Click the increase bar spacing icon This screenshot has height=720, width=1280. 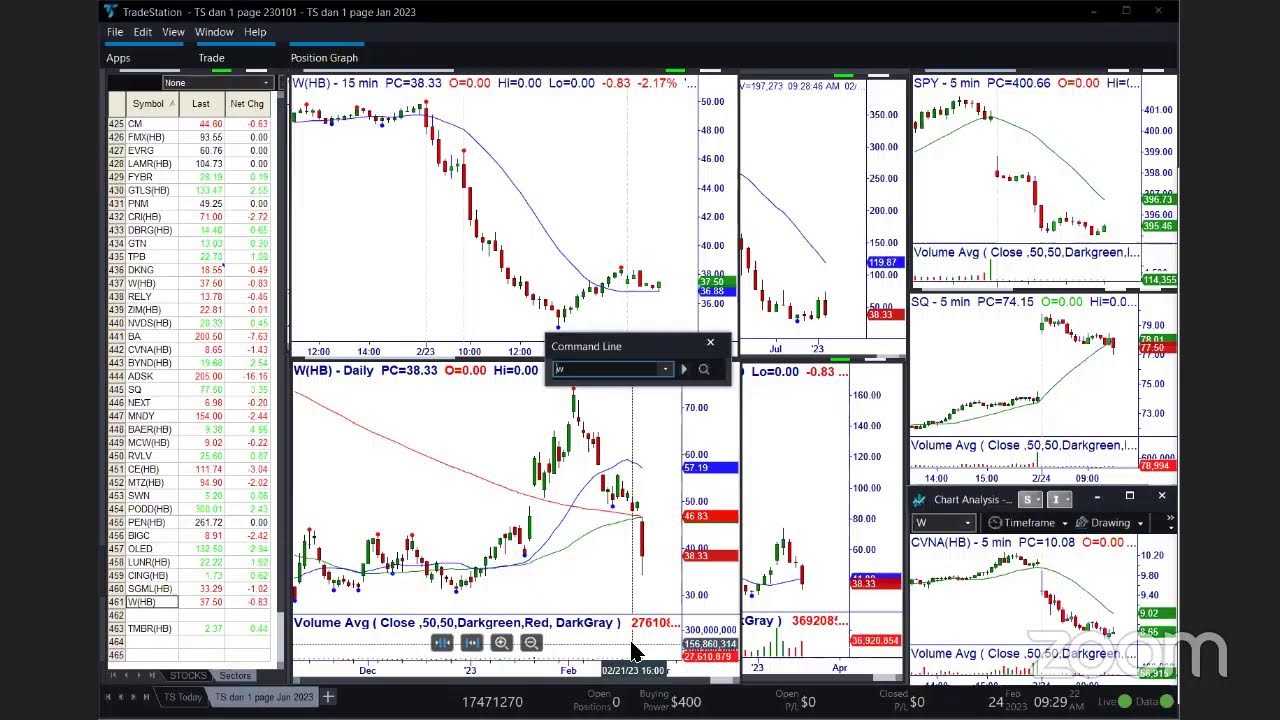[x=472, y=643]
